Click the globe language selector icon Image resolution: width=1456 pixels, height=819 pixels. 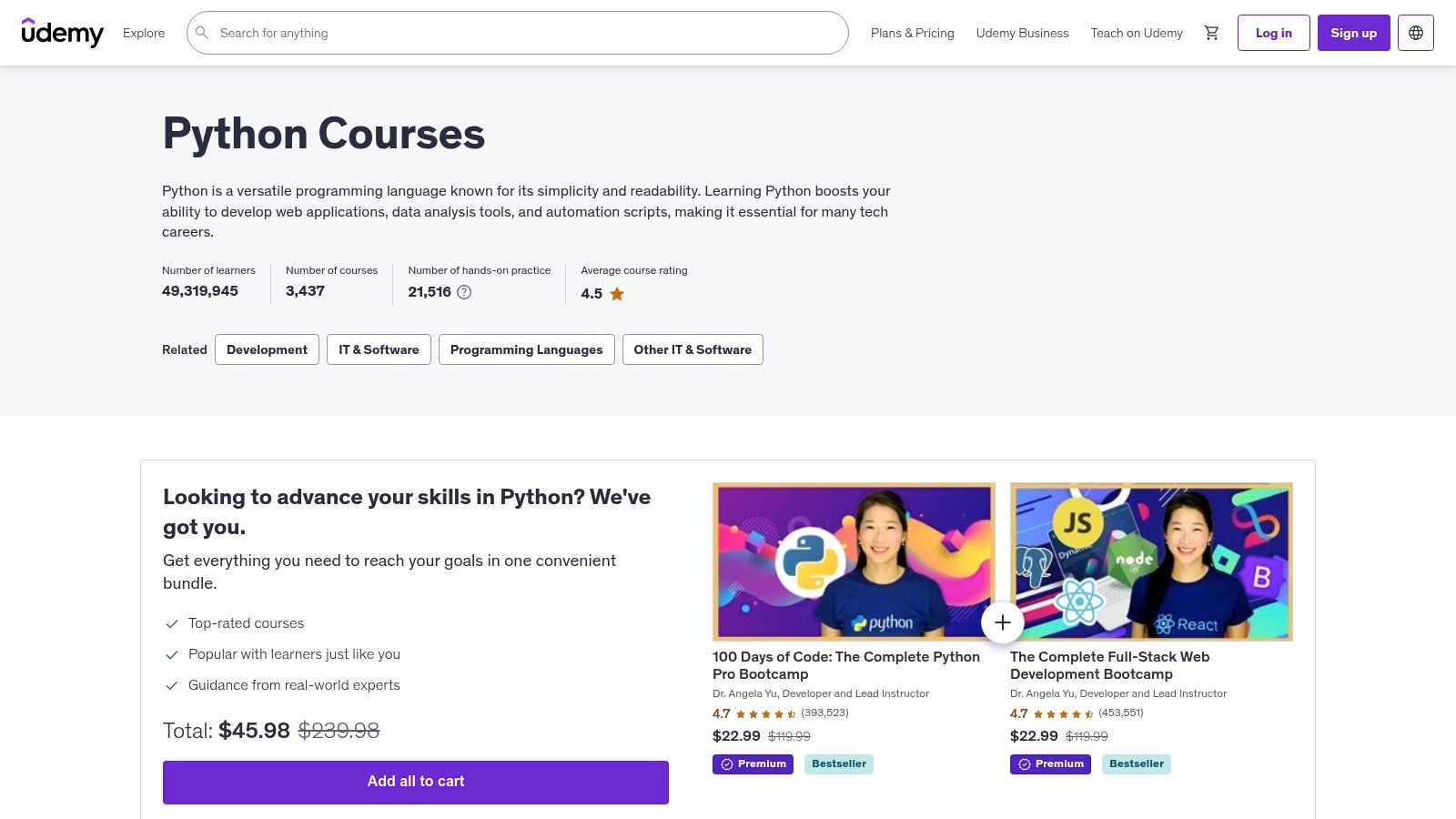tap(1415, 33)
